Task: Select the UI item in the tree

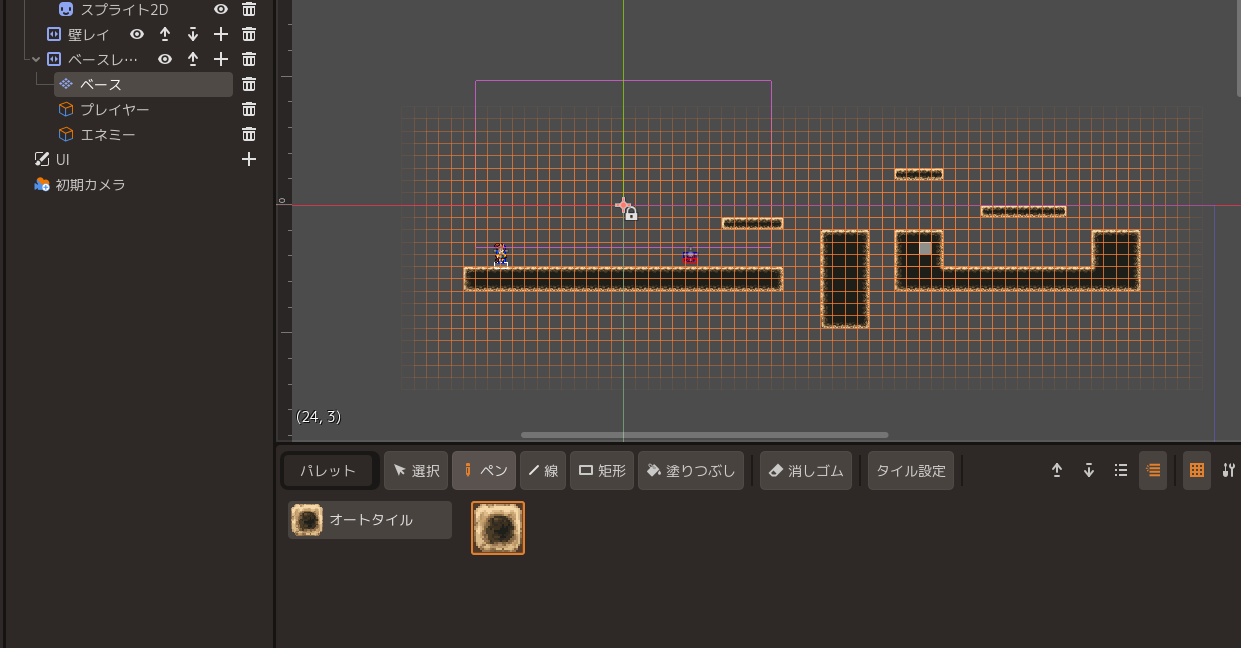Action: [x=52, y=159]
